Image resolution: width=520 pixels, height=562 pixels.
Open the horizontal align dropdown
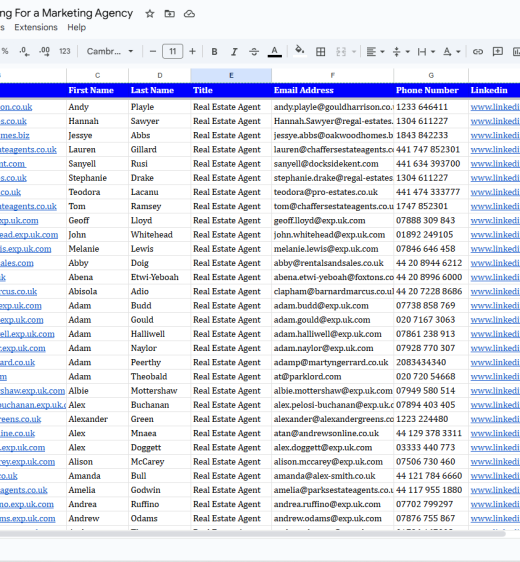click(x=375, y=52)
